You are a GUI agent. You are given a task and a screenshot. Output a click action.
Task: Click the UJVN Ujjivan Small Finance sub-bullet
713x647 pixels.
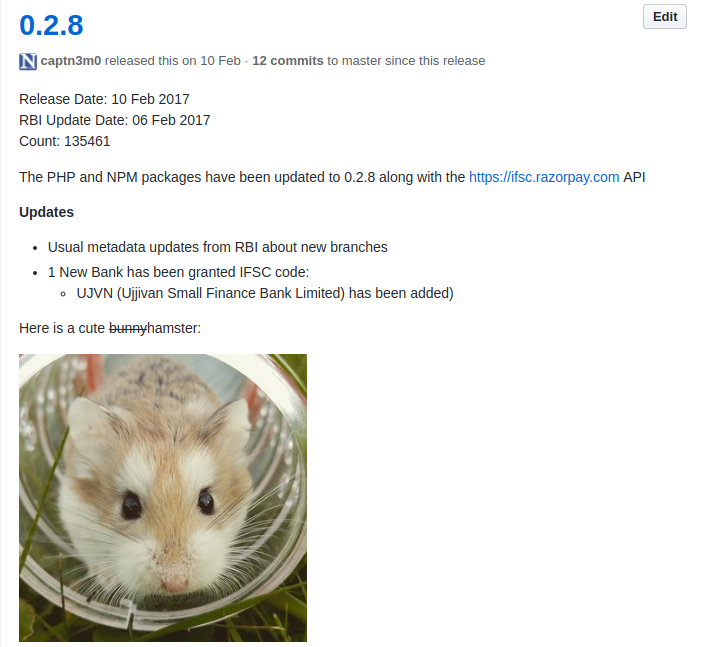(265, 293)
